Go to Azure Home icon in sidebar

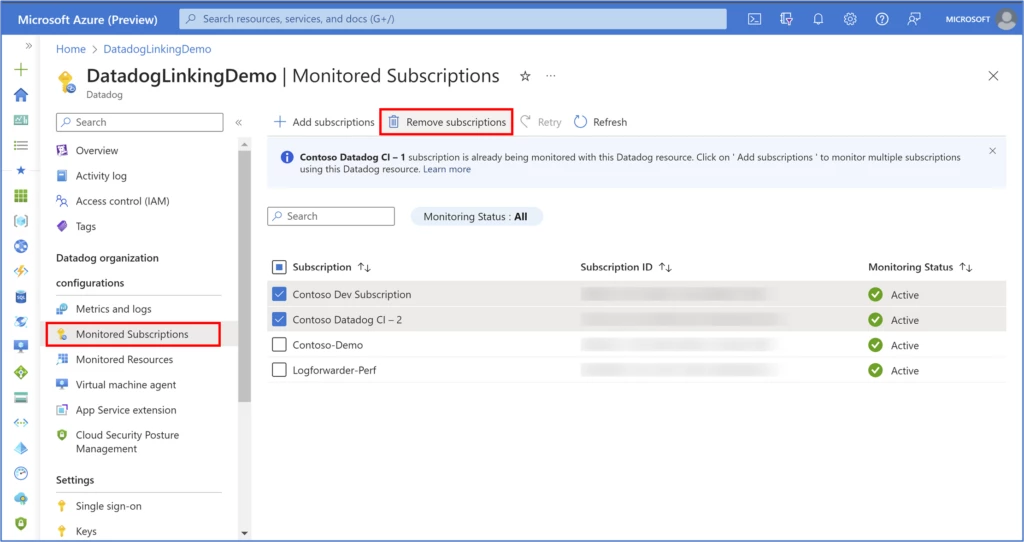pyautogui.click(x=21, y=95)
